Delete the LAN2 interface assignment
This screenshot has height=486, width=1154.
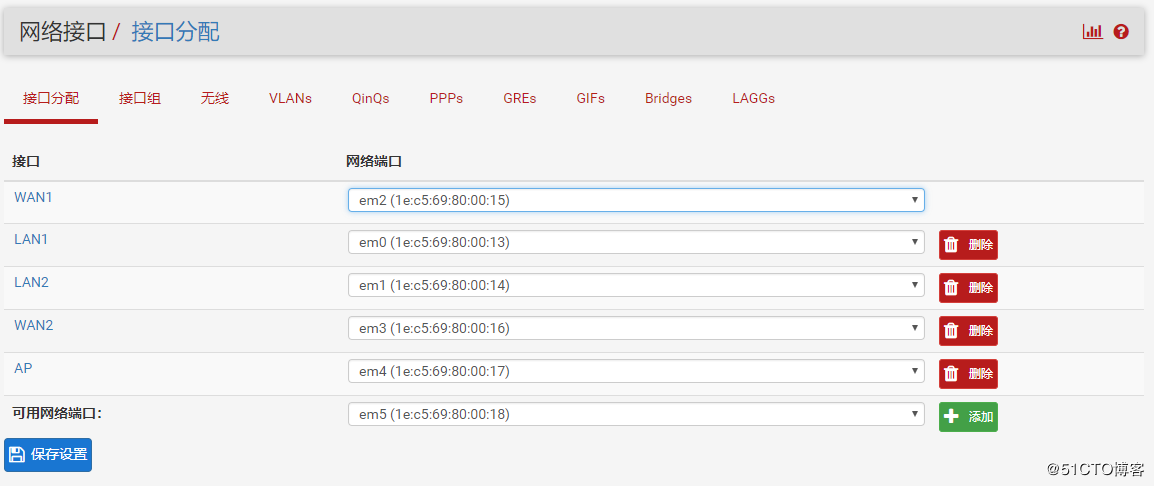coord(968,288)
